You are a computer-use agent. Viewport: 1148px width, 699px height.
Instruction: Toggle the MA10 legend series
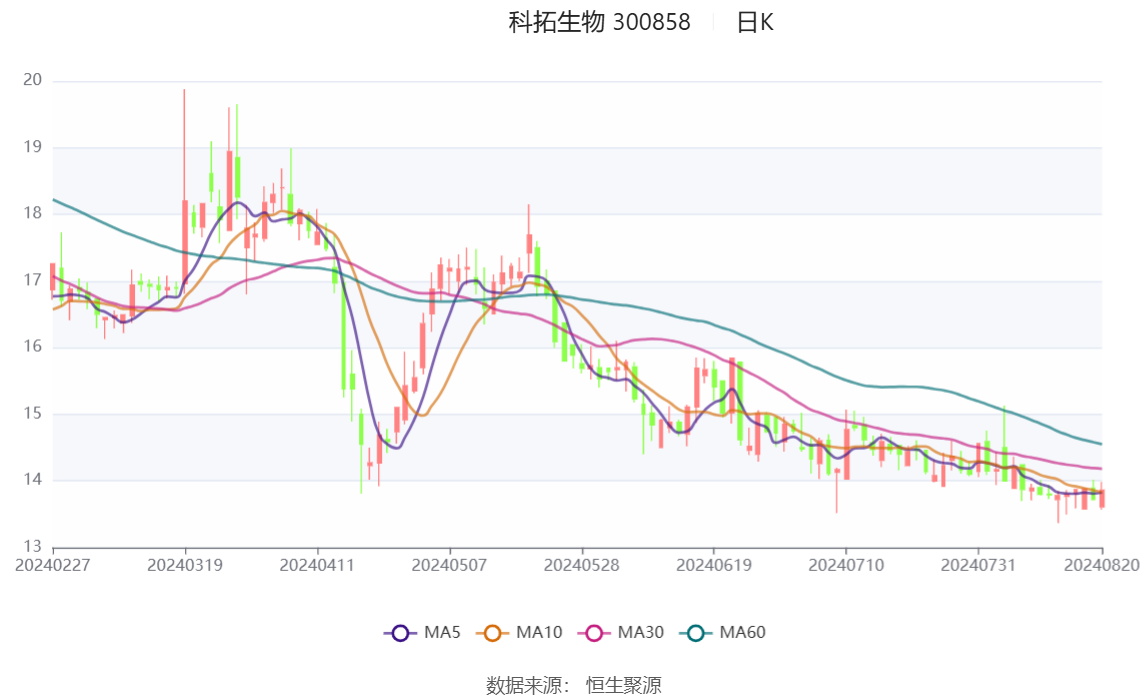click(519, 632)
